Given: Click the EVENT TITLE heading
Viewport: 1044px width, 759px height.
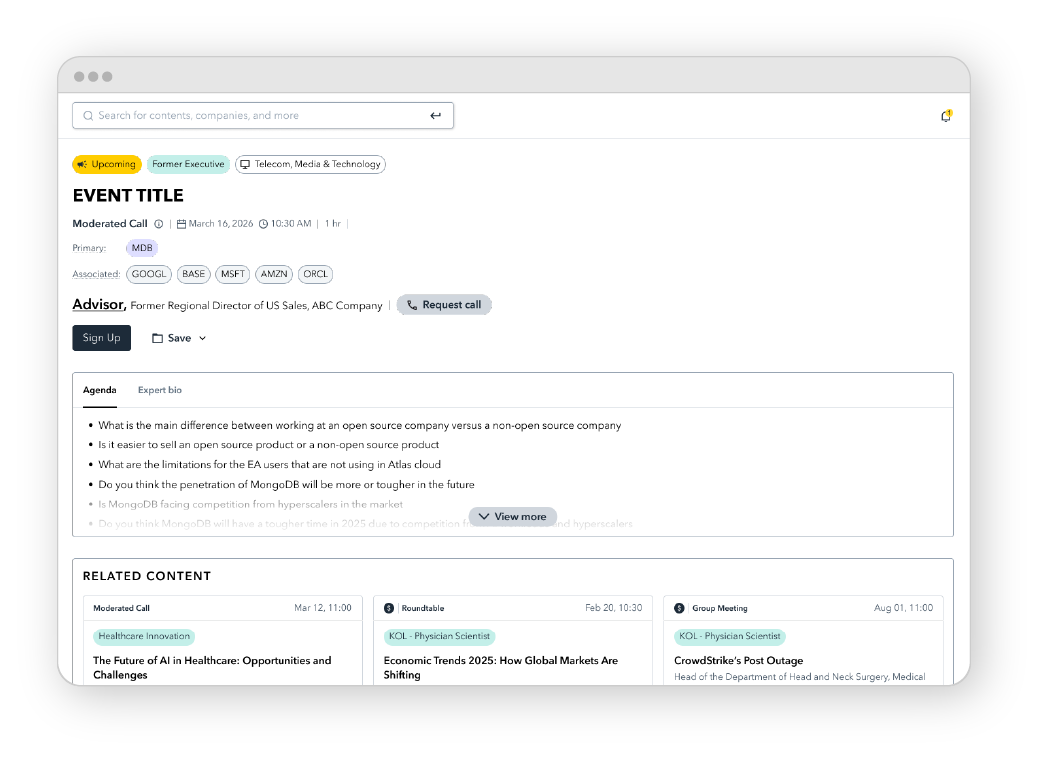Looking at the screenshot, I should [x=128, y=196].
